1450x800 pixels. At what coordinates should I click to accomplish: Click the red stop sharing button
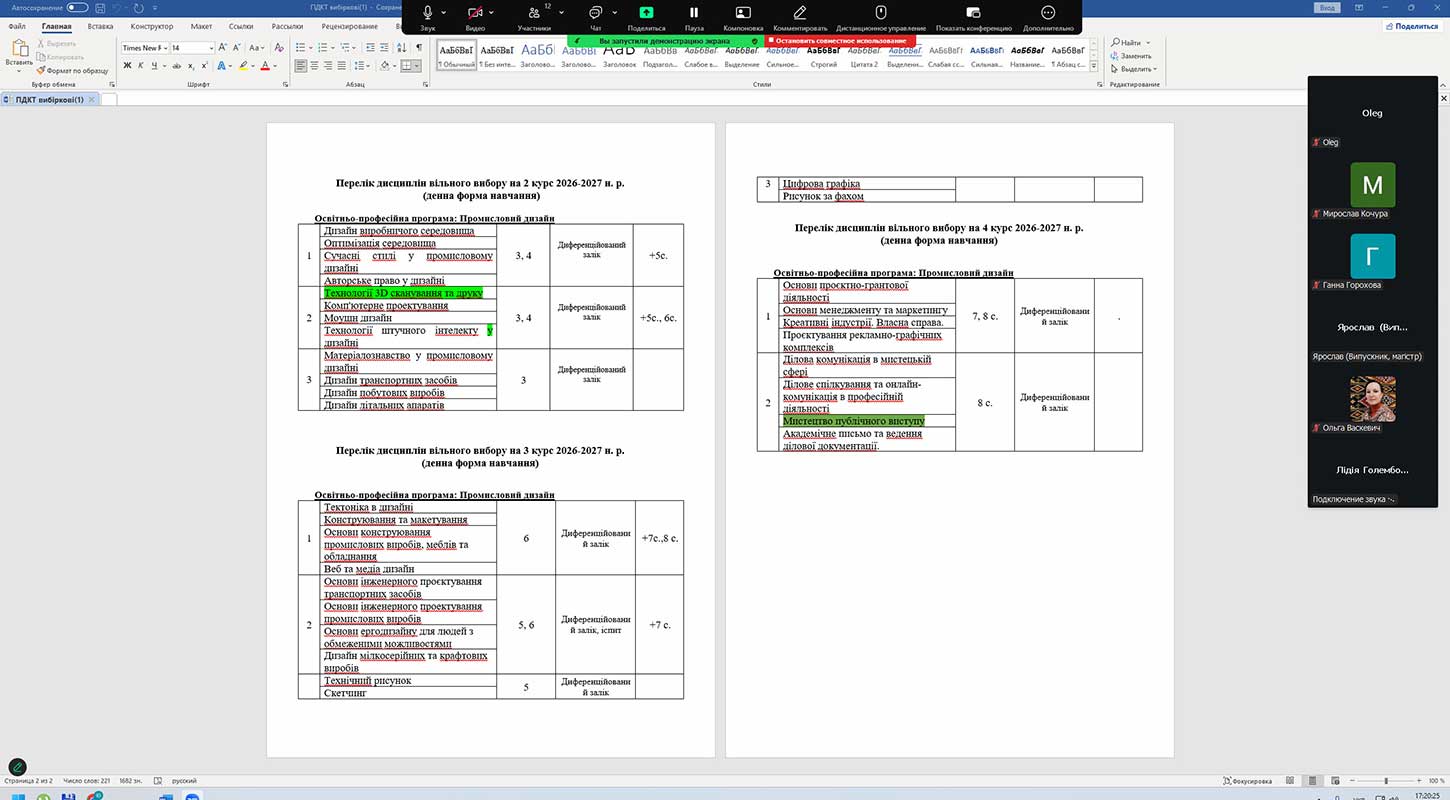coord(840,41)
